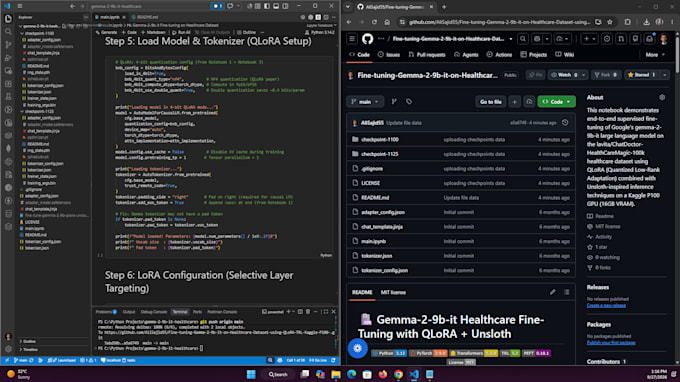Maximize the terminal panel size toggle
Viewport: 680px width, 382px height.
[326, 312]
